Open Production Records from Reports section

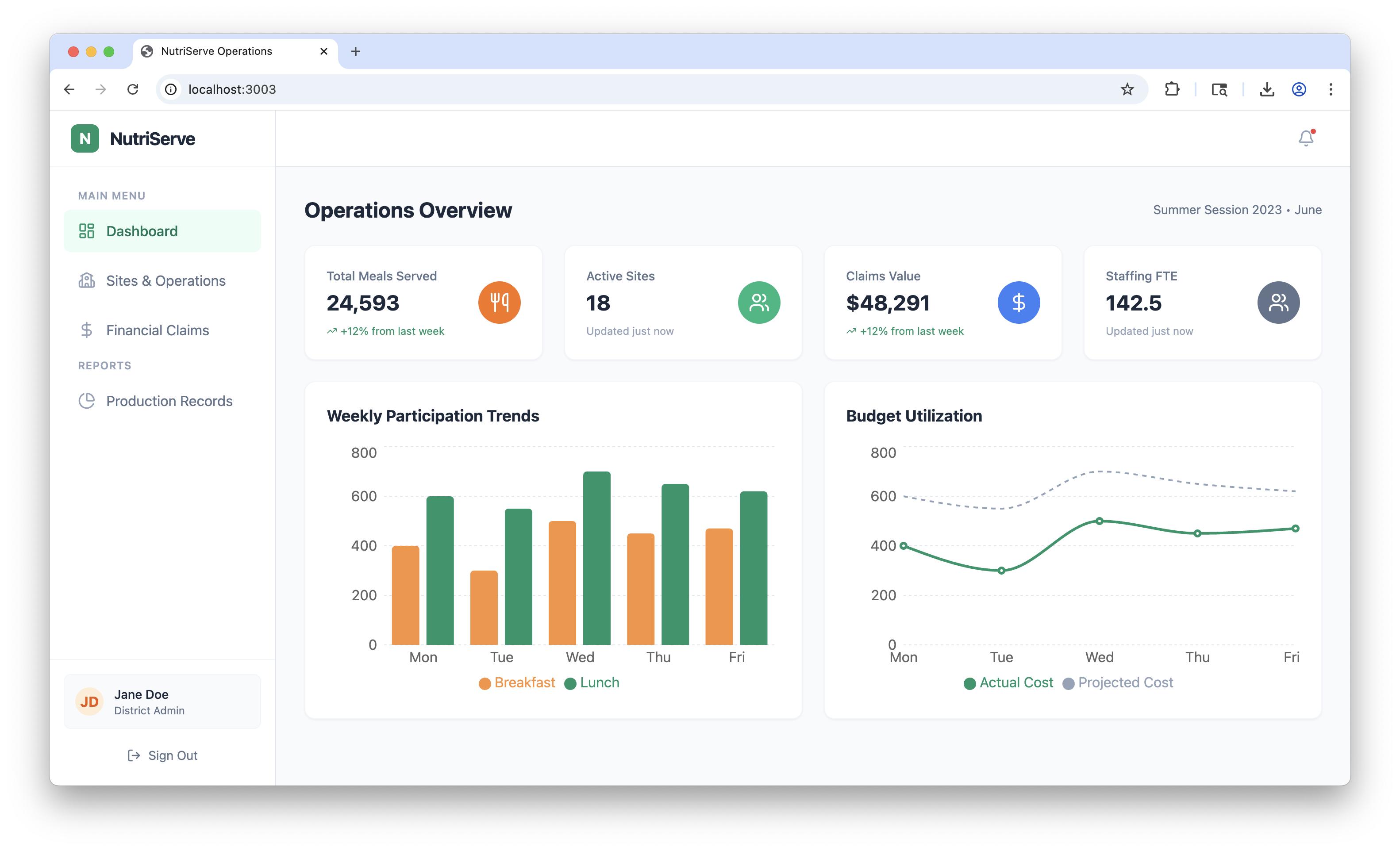pos(169,400)
